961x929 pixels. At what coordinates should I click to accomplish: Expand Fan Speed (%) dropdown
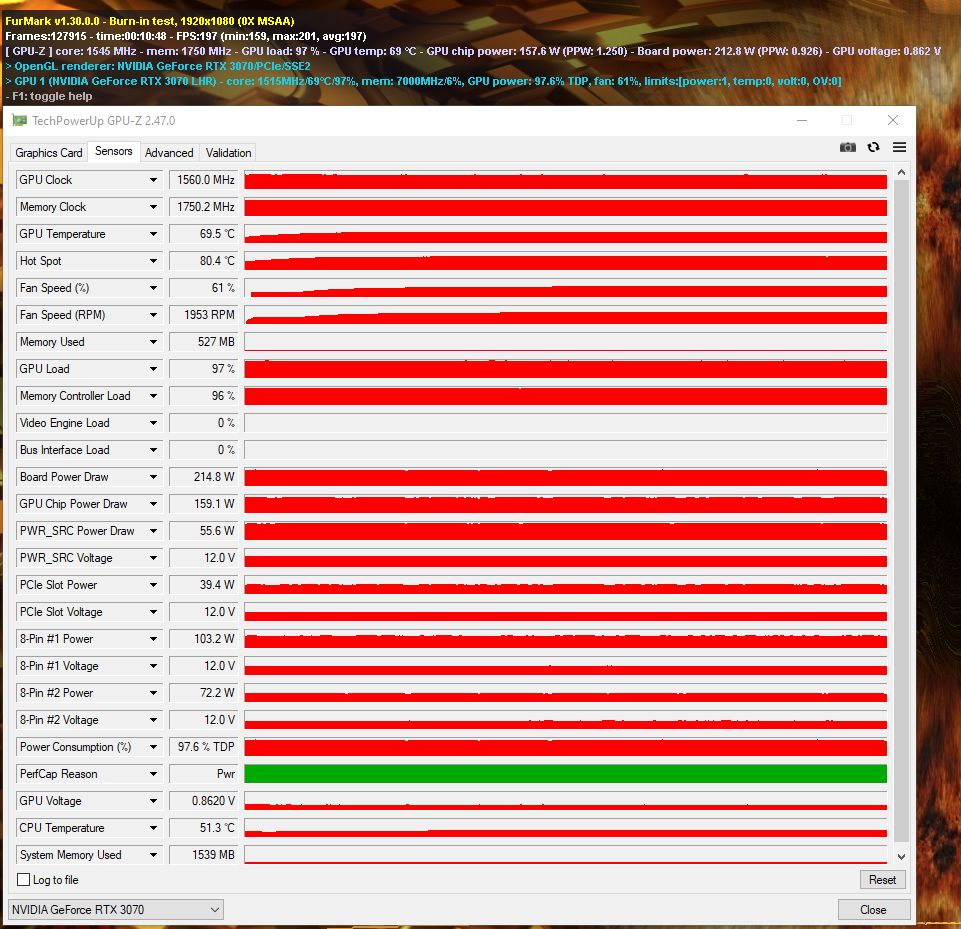click(x=153, y=288)
